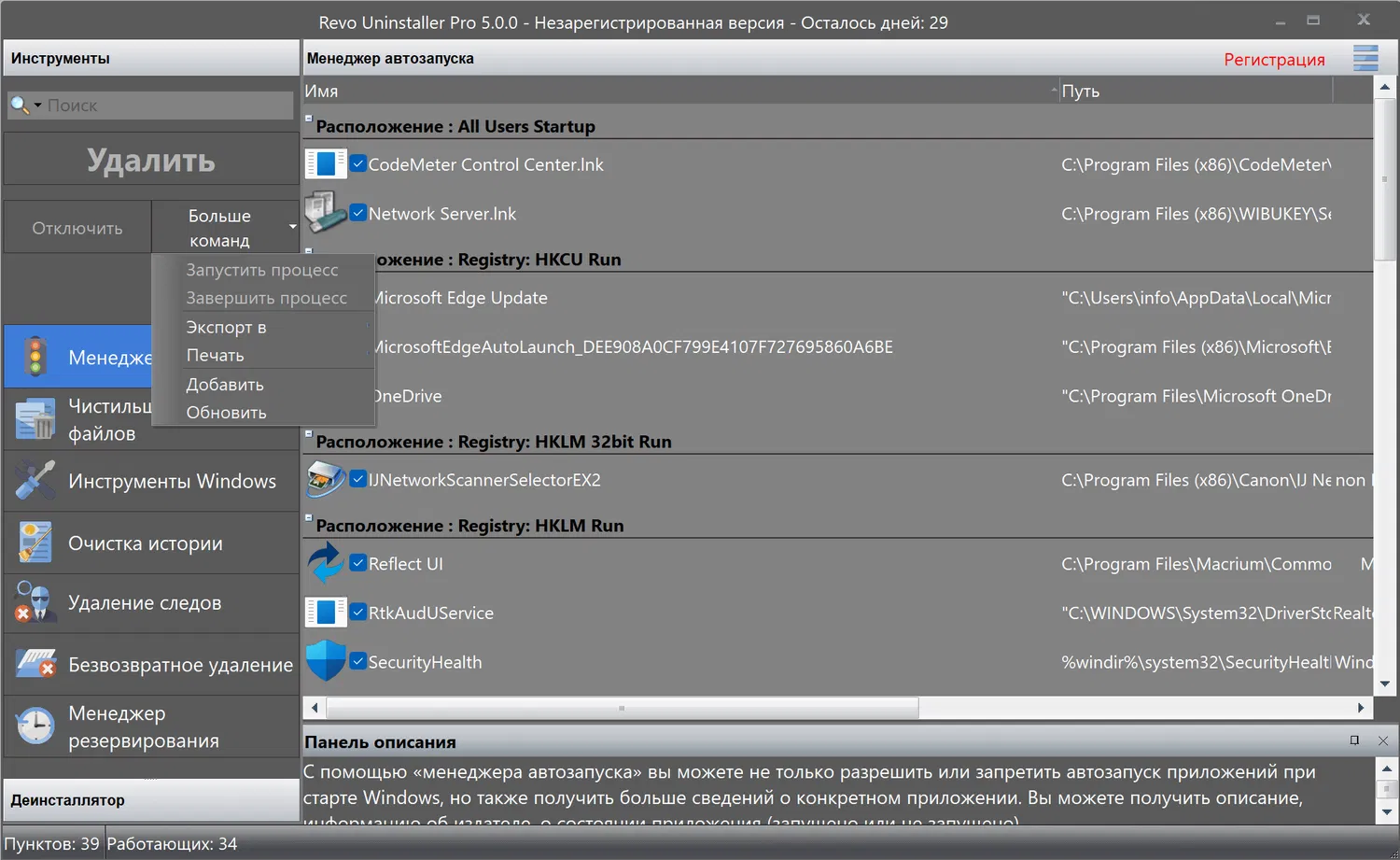Image resolution: width=1400 pixels, height=860 pixels.
Task: Focus the Поиск search field
Action: click(168, 106)
